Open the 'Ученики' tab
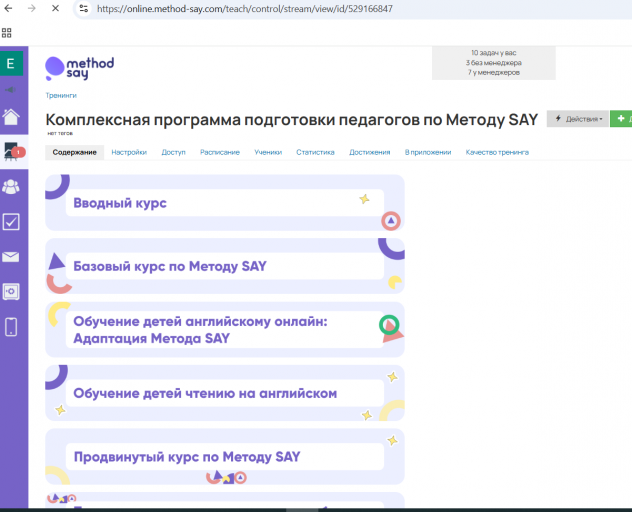Viewport: 632px width, 512px height. tap(268, 152)
